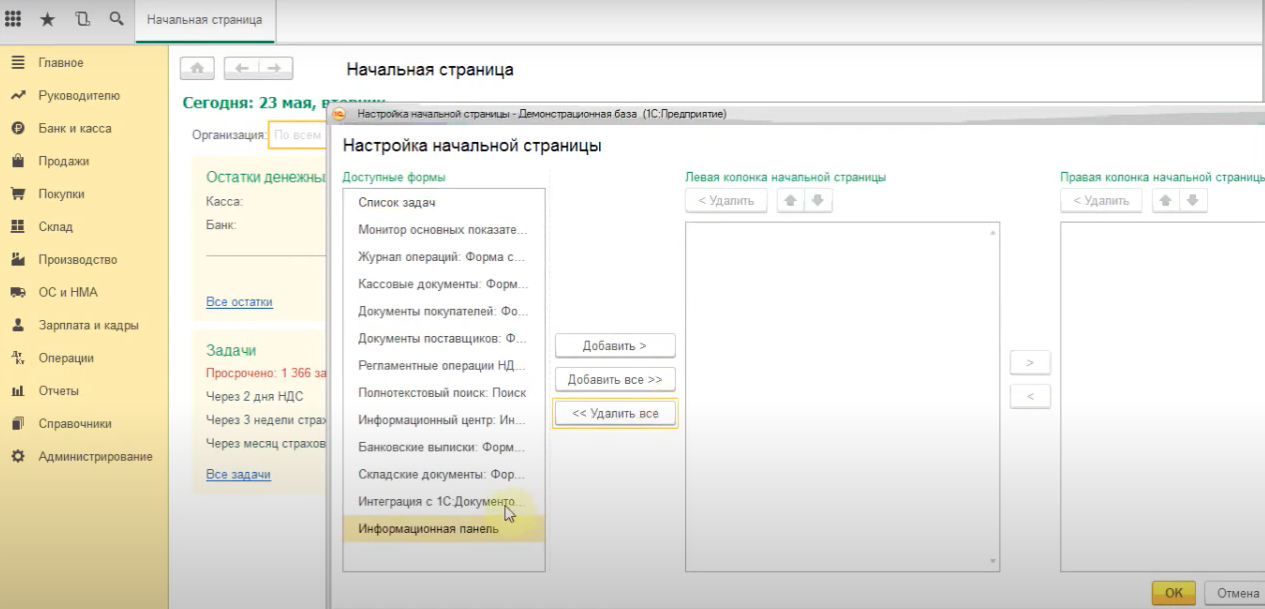Select Монитор основных показателей form
The image size is (1265, 609).
click(444, 229)
